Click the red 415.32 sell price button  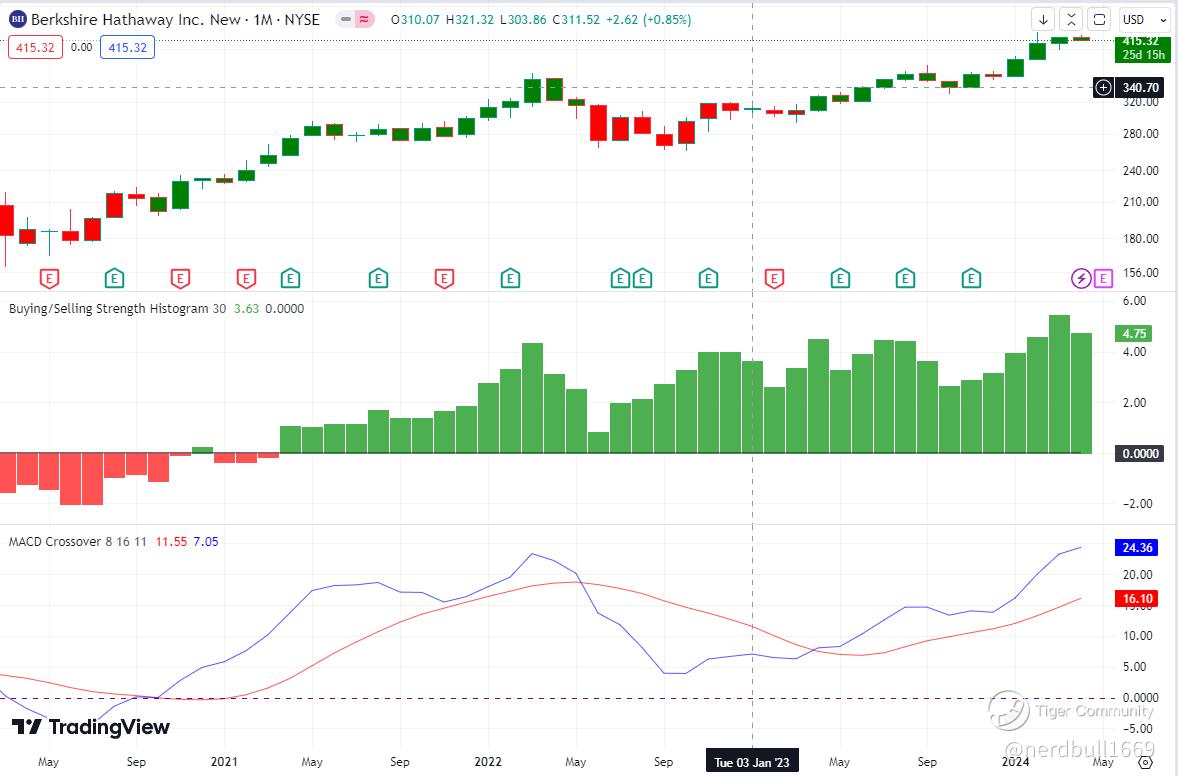[x=35, y=47]
